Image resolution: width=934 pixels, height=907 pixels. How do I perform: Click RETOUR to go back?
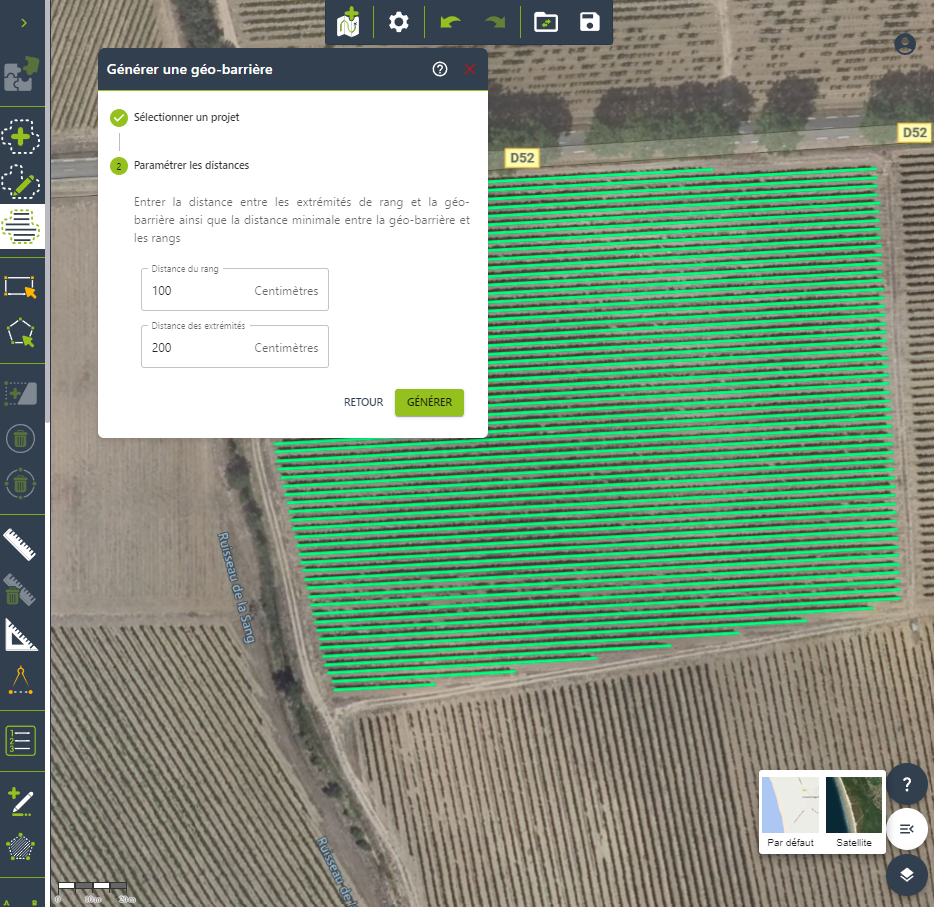[363, 402]
